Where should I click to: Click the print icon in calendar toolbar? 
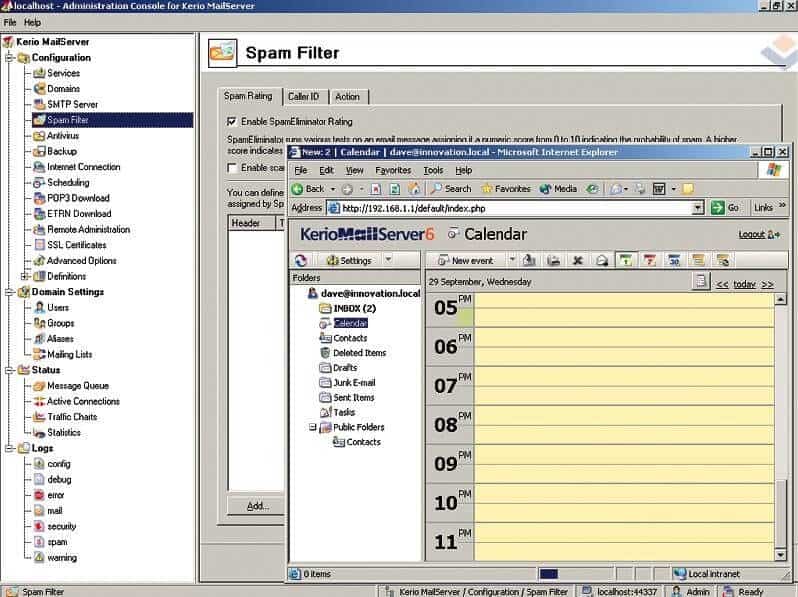[553, 260]
